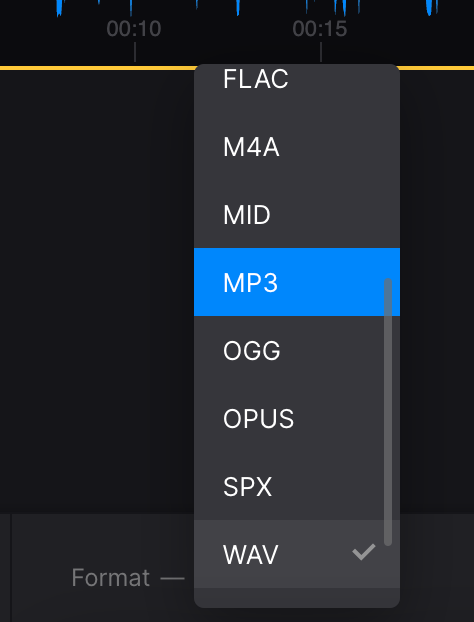Pick MID as the export format

[x=297, y=215]
